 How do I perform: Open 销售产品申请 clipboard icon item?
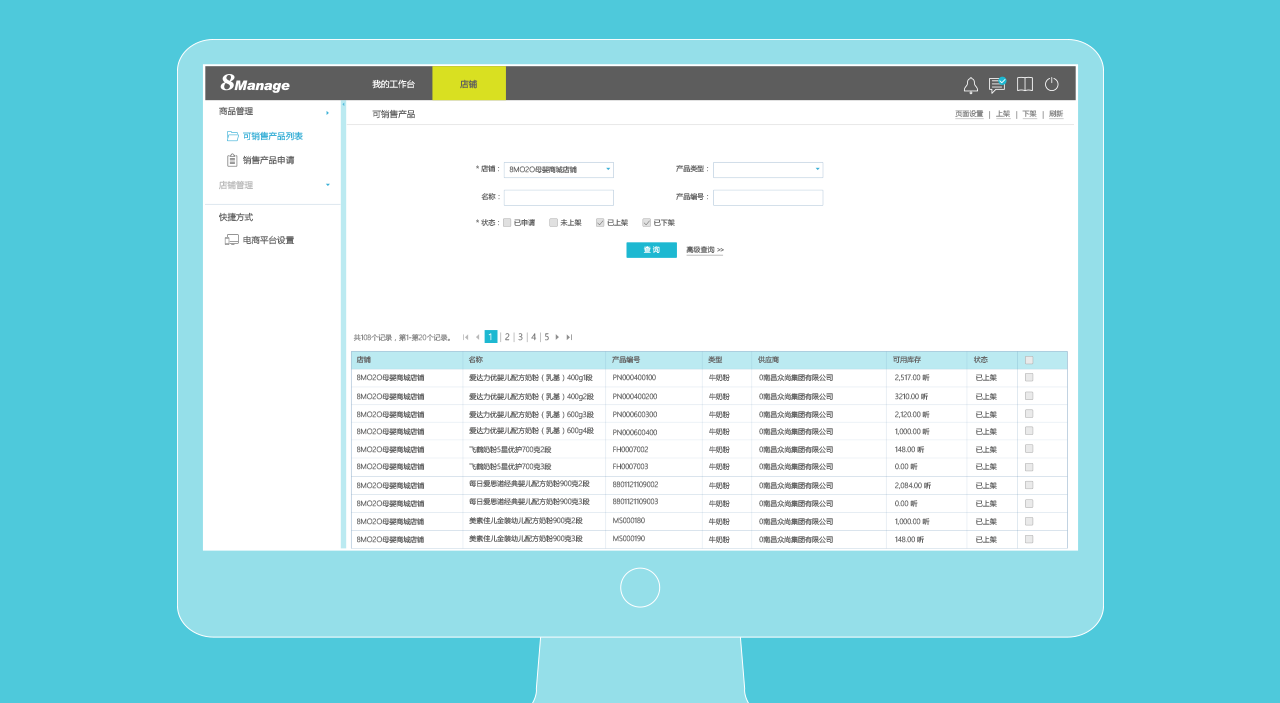(x=233, y=160)
